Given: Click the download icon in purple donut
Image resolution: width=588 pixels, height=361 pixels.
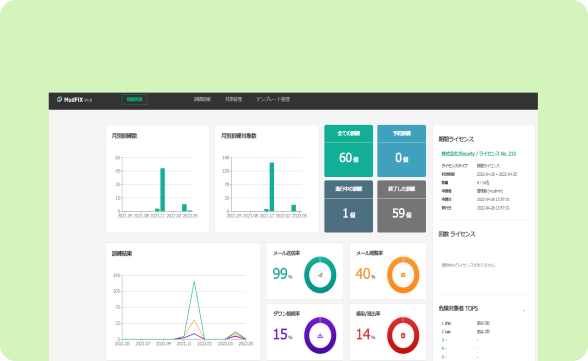Looking at the screenshot, I should (x=320, y=336).
